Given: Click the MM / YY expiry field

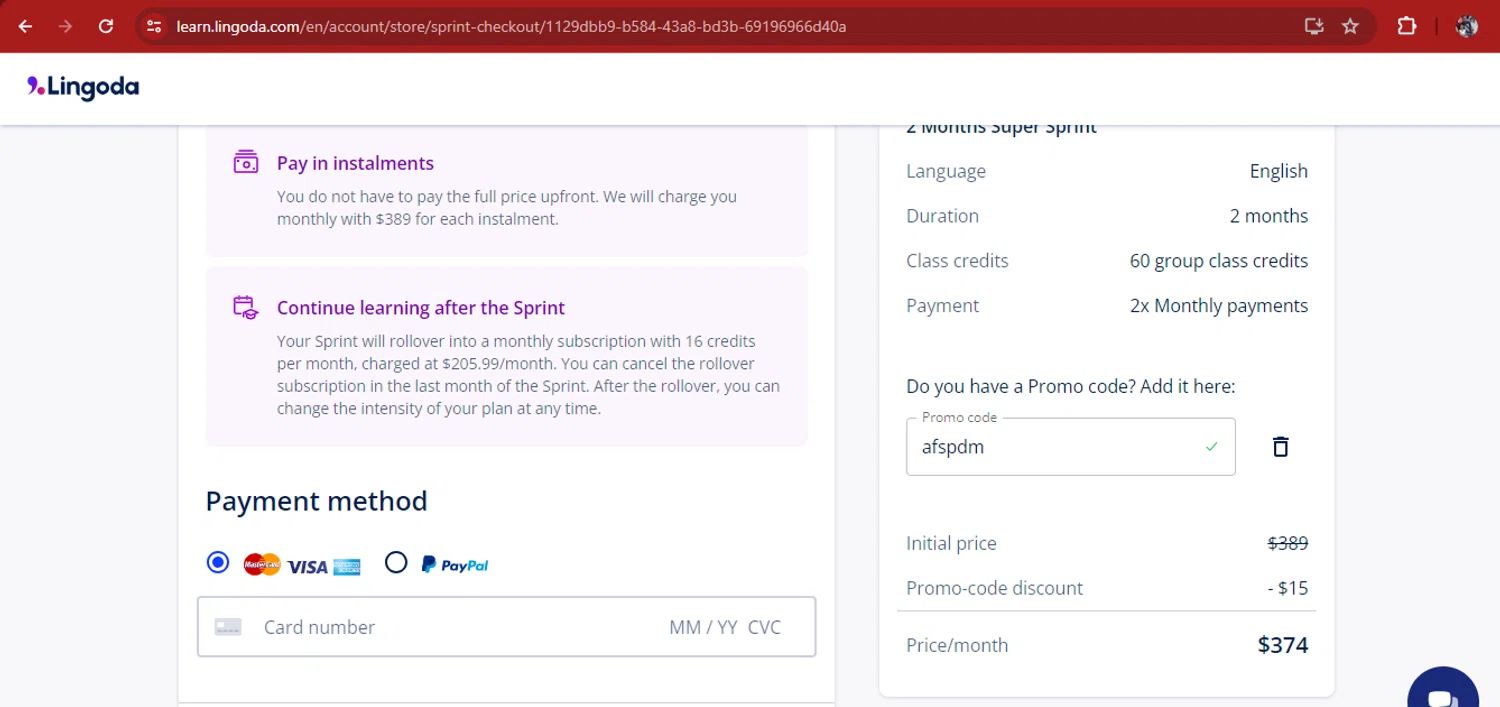Looking at the screenshot, I should [703, 627].
